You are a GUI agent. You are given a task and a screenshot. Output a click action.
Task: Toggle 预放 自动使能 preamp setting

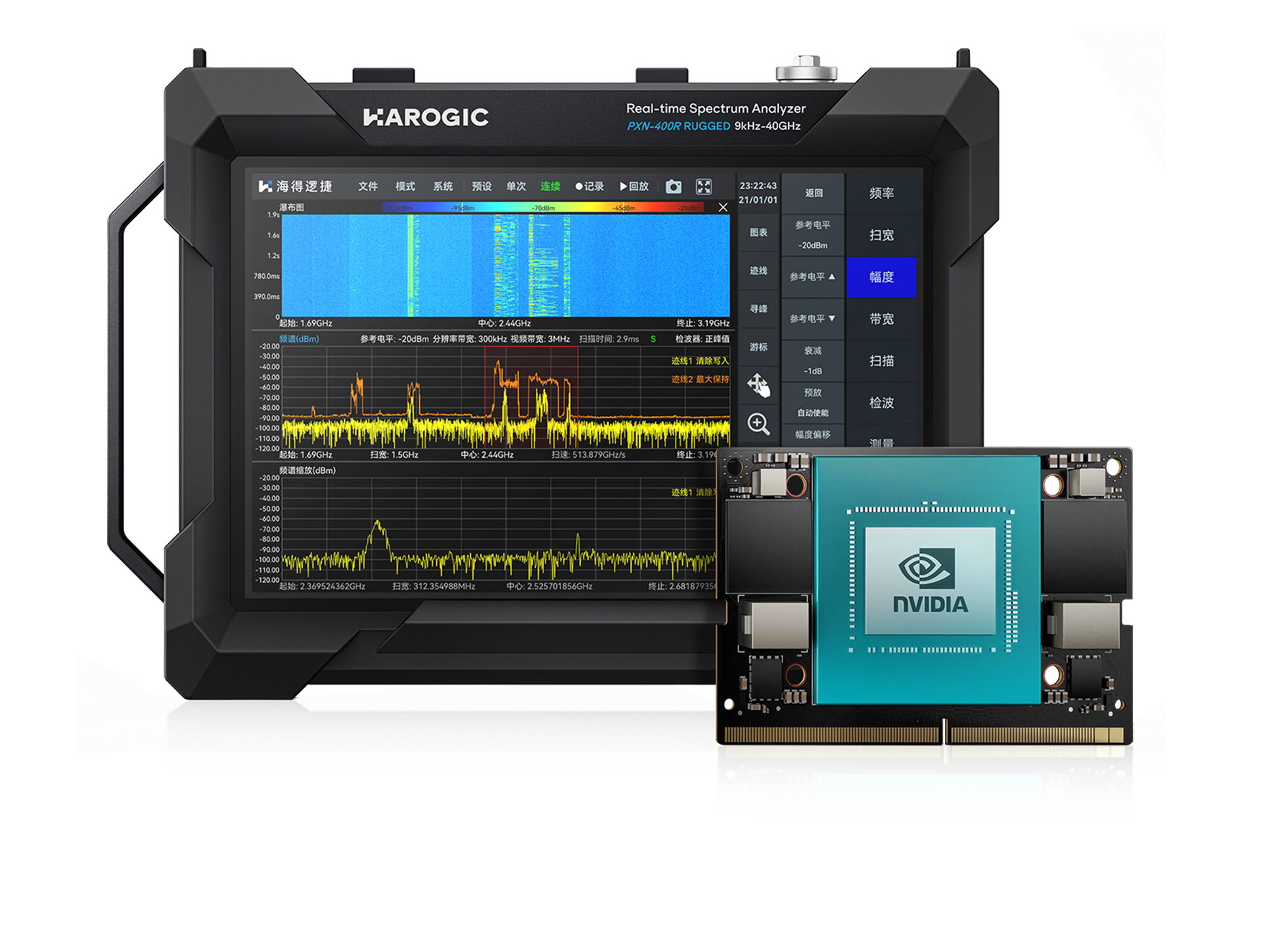pos(813,403)
